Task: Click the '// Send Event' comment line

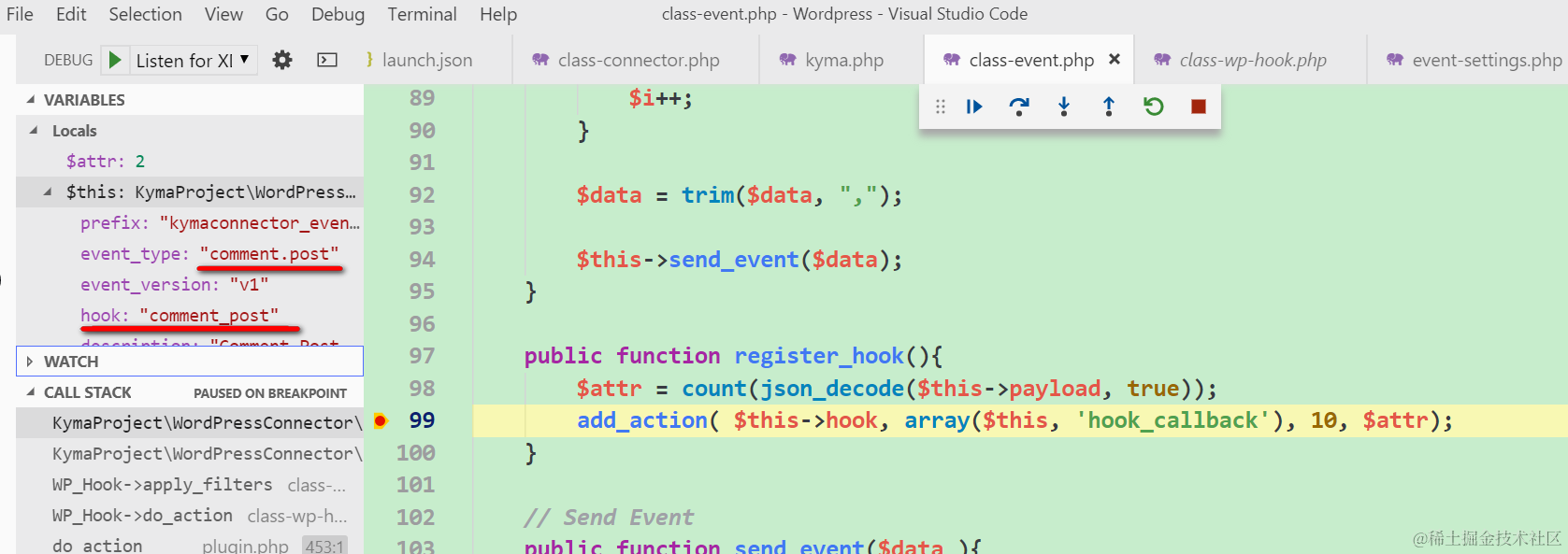Action: coord(609,517)
